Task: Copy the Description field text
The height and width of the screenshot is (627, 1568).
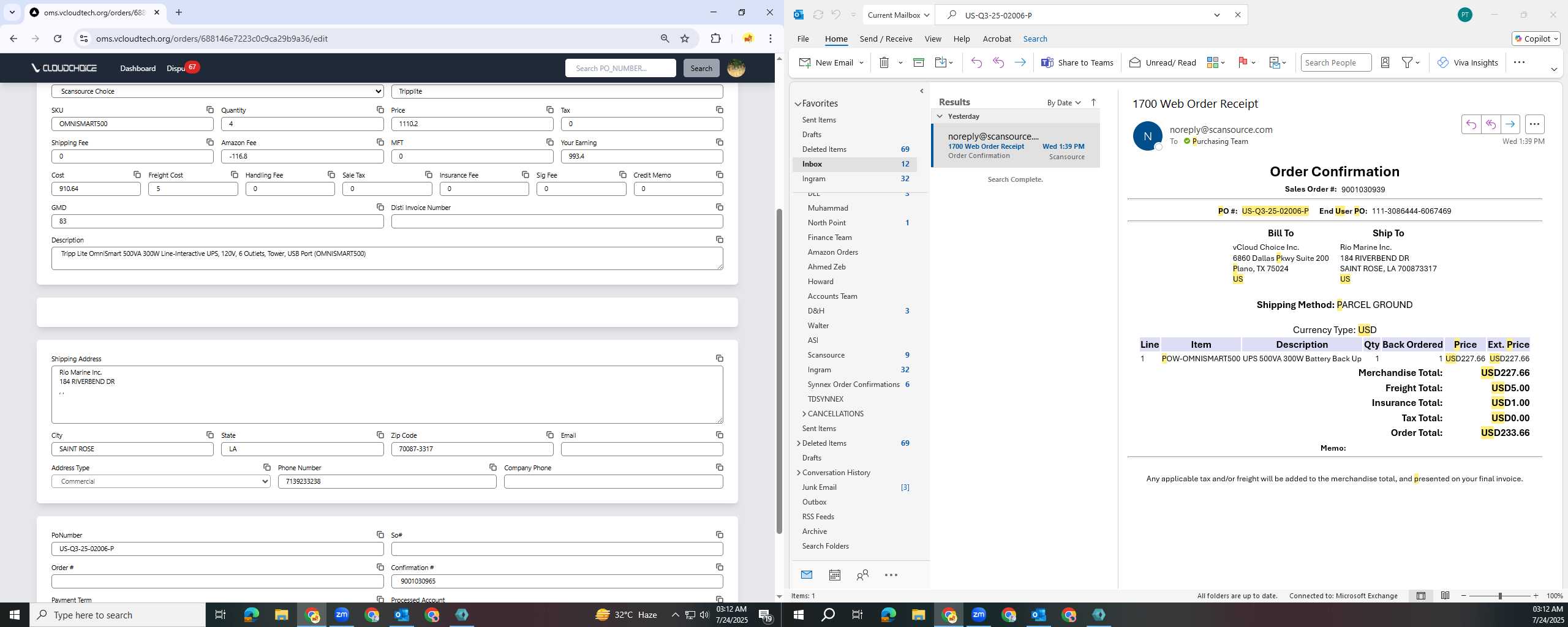Action: tap(720, 239)
